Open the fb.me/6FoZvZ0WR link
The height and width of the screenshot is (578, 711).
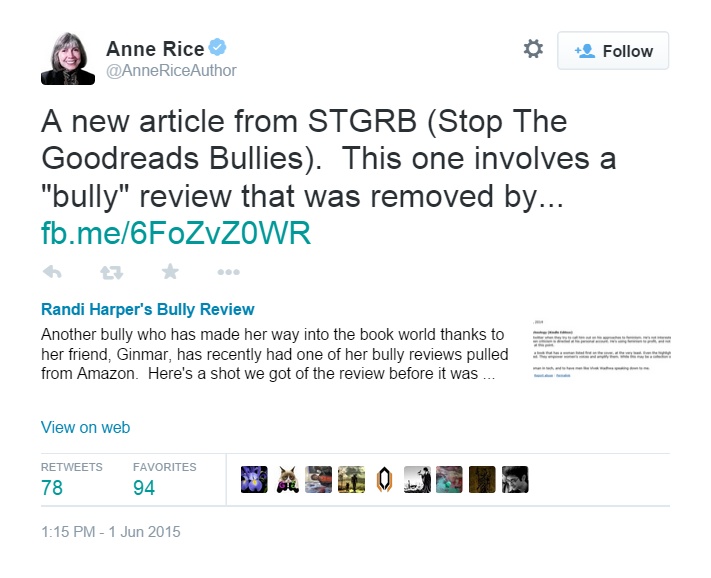(x=176, y=233)
